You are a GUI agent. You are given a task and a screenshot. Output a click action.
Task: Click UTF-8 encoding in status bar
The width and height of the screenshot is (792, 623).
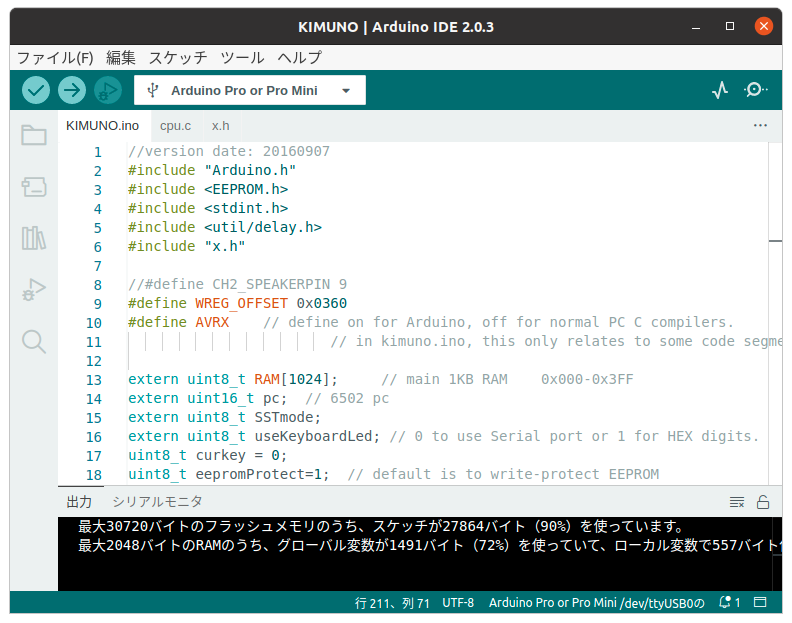coord(458,603)
